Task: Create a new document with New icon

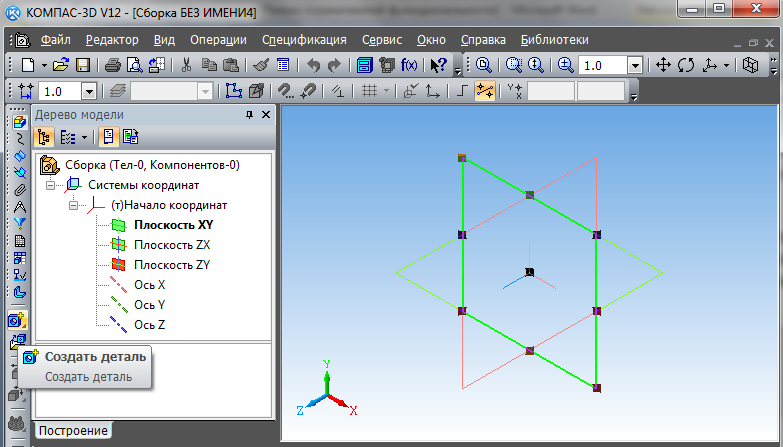Action: 28,65
